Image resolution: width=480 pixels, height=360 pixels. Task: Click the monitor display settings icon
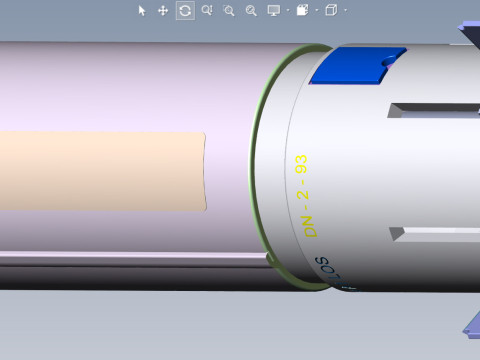pyautogui.click(x=274, y=11)
